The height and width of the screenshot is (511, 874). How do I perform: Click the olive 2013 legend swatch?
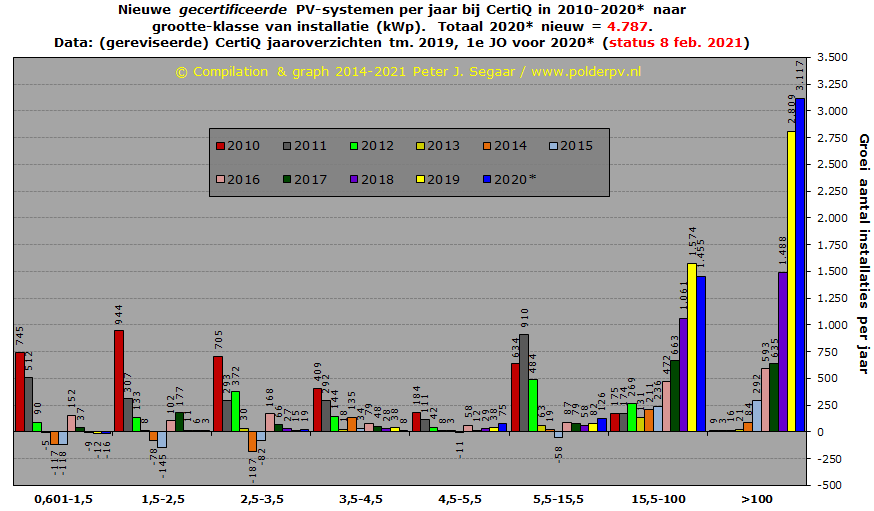420,146
